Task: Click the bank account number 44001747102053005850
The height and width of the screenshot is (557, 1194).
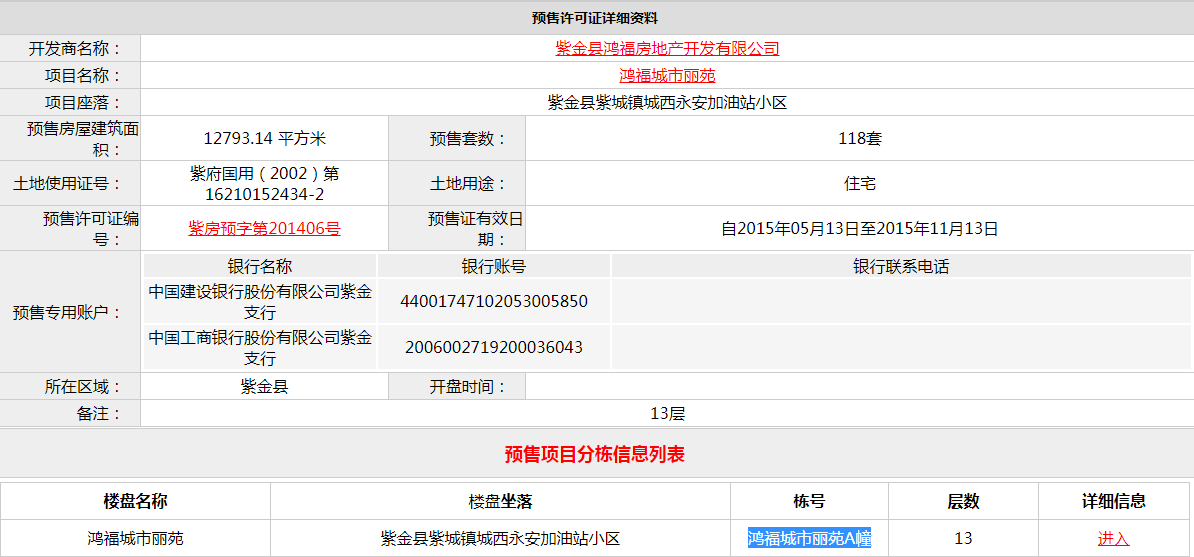Action: [x=494, y=301]
